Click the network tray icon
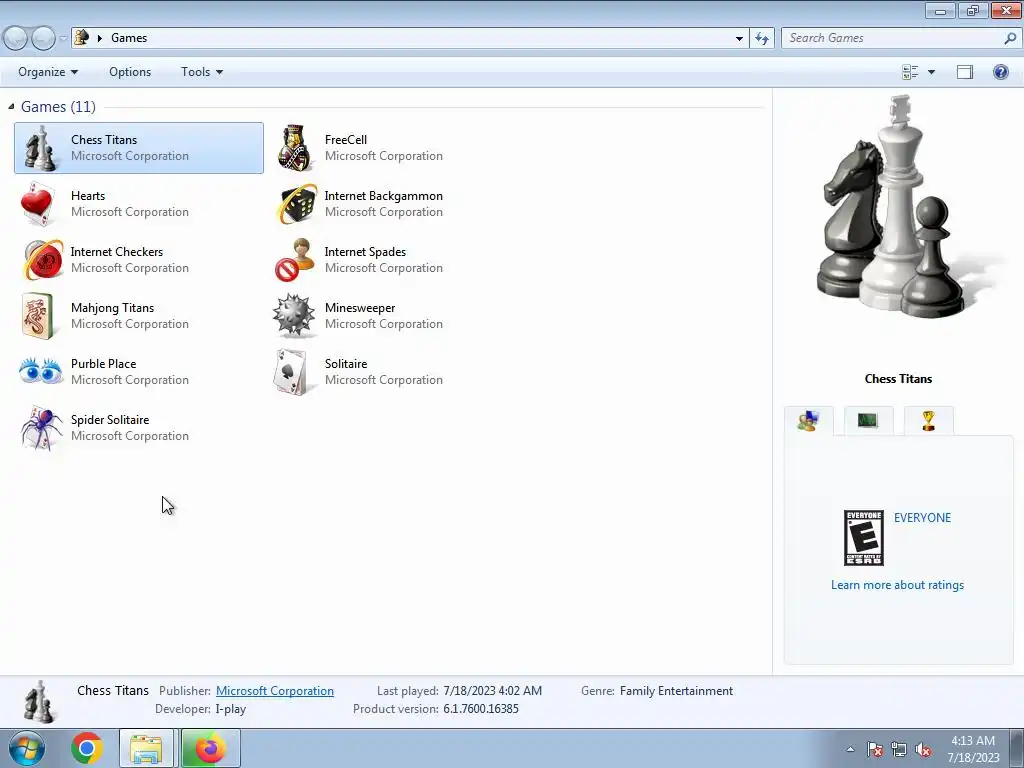The height and width of the screenshot is (768, 1024). (899, 750)
